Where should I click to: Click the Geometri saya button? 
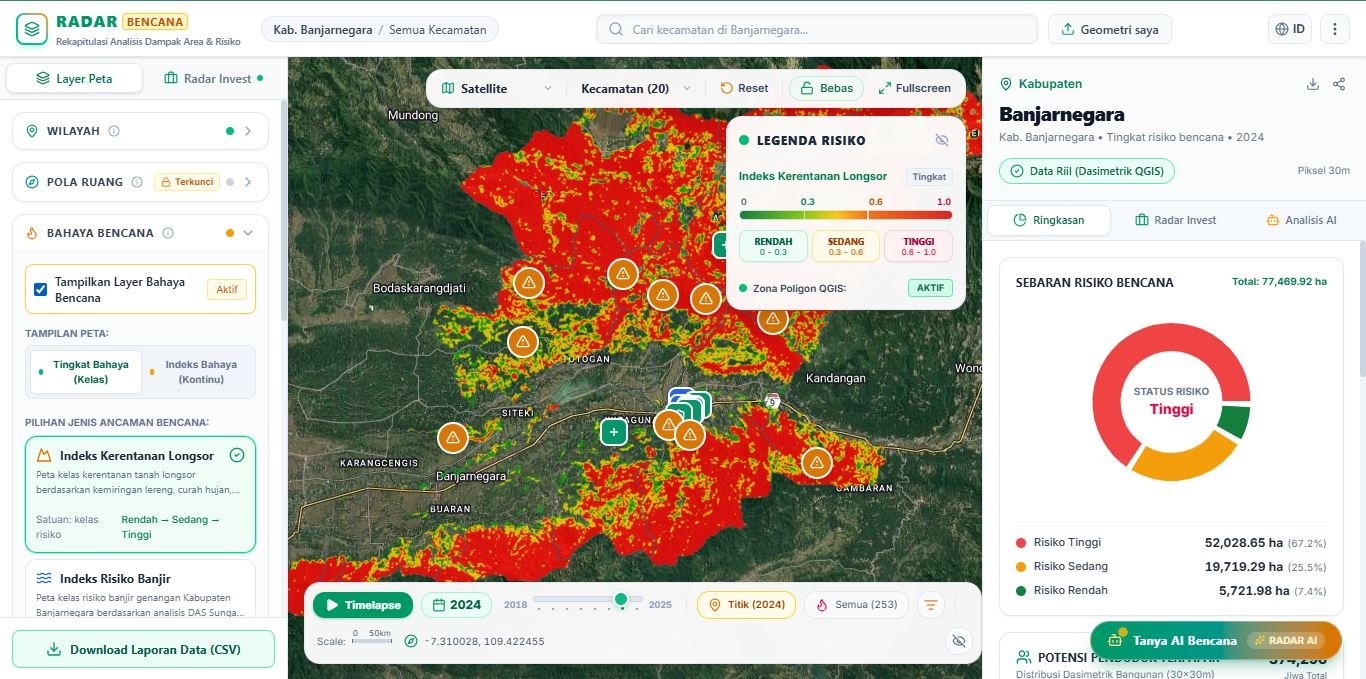tap(1109, 29)
